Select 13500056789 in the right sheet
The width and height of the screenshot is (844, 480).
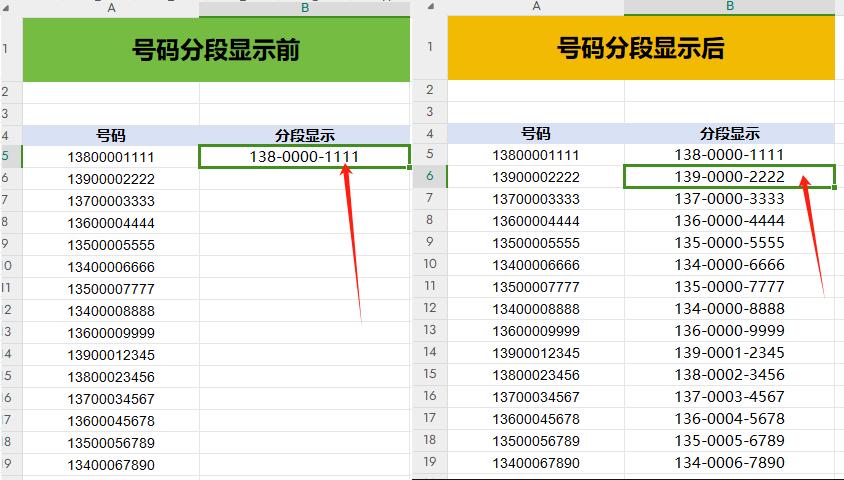[x=536, y=441]
